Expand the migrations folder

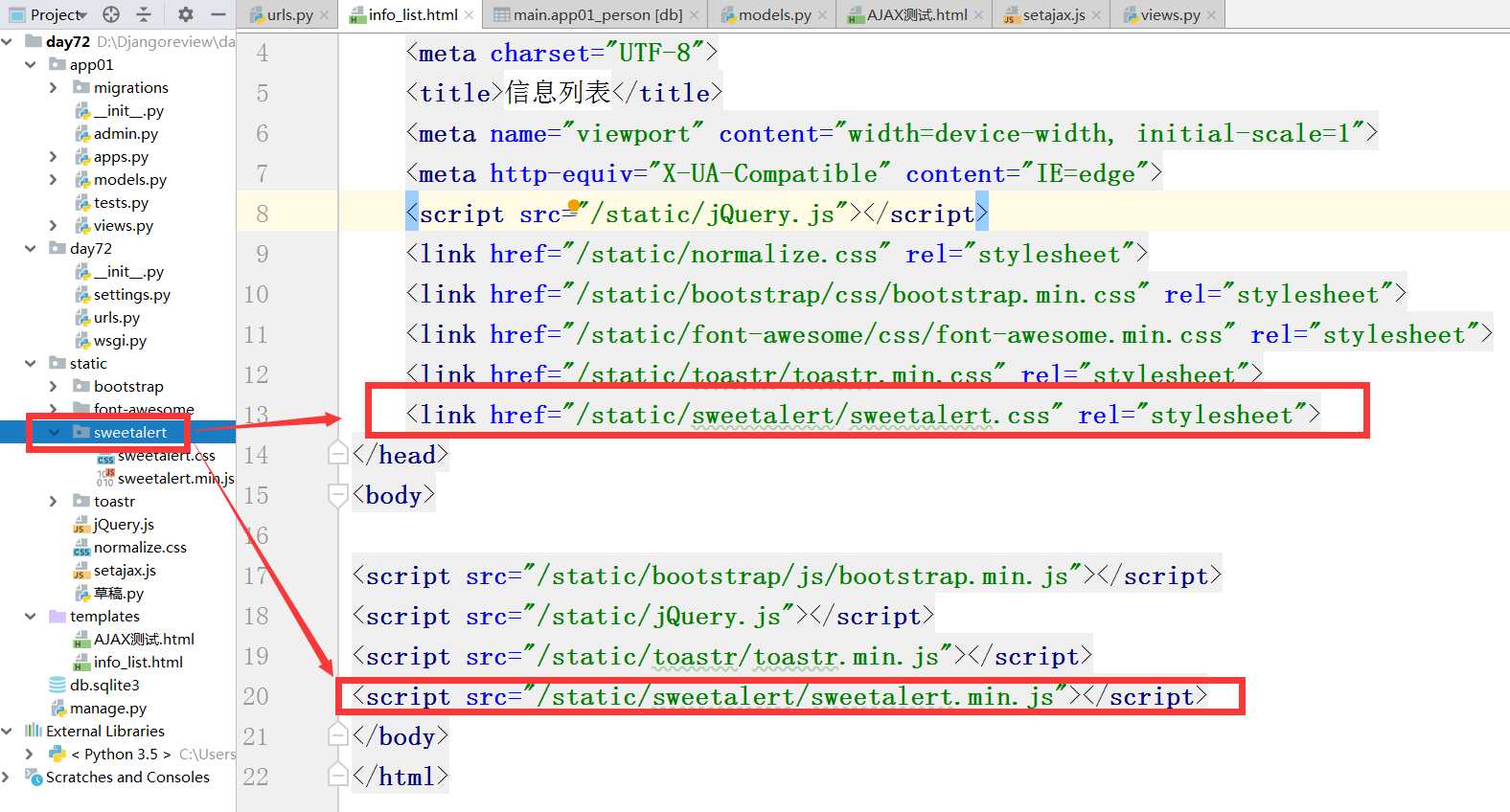[54, 87]
